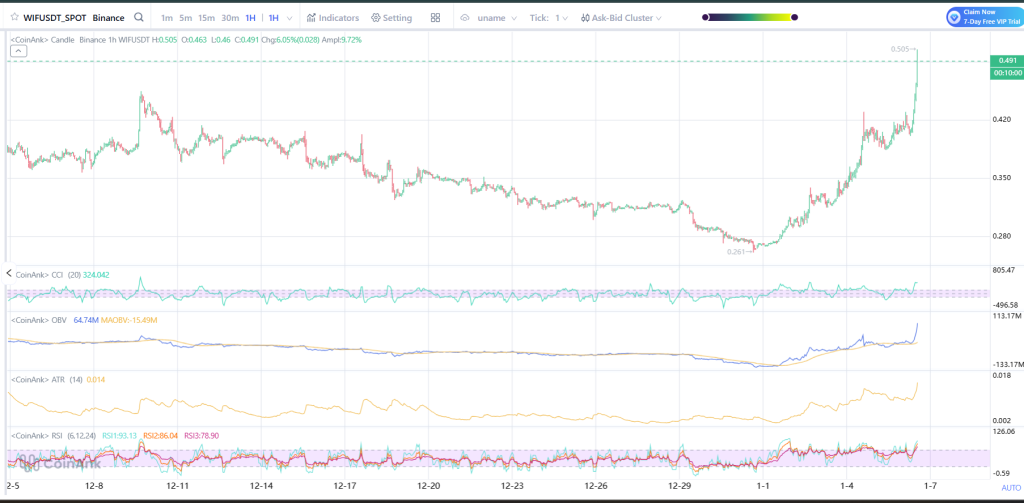Image resolution: width=1024 pixels, height=503 pixels.
Task: Click the WIFUSDT_SPOT symbol name
Action: tap(54, 18)
